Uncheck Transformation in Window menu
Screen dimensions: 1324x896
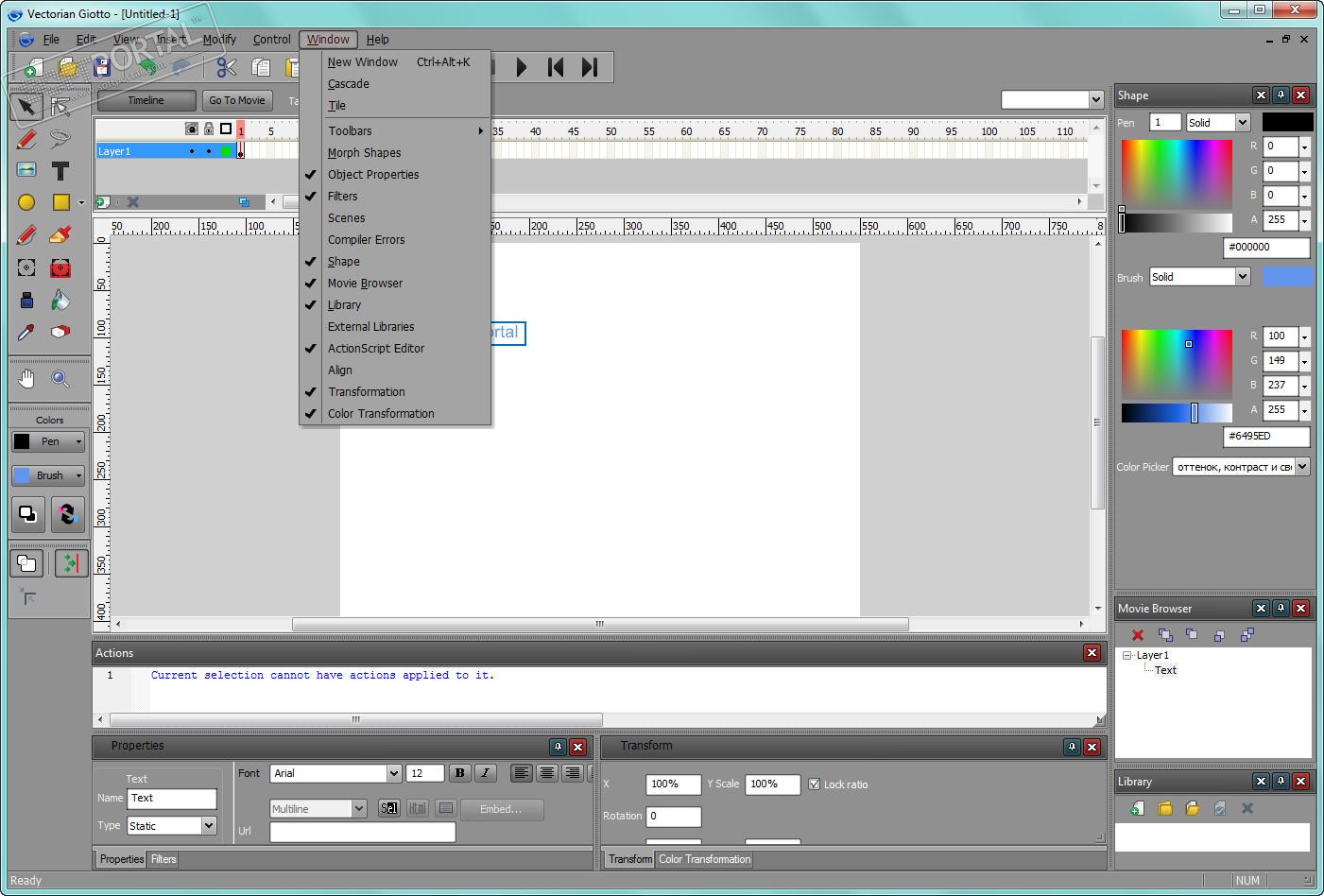pyautogui.click(x=395, y=392)
